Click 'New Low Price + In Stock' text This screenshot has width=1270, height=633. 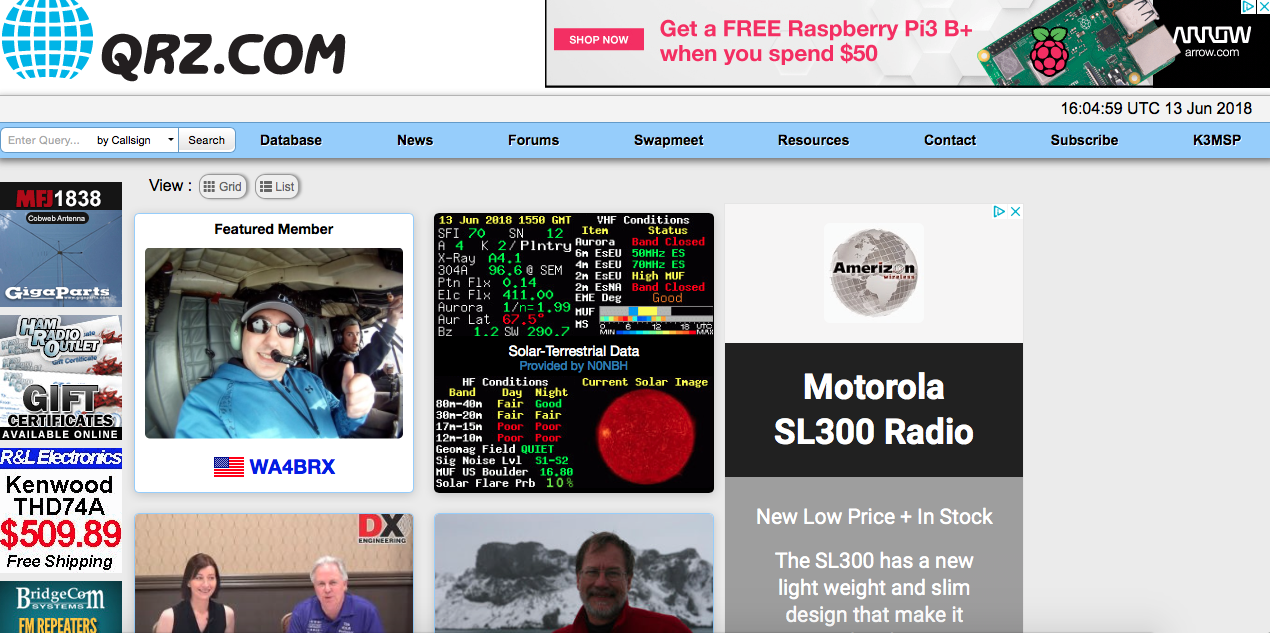coord(874,517)
